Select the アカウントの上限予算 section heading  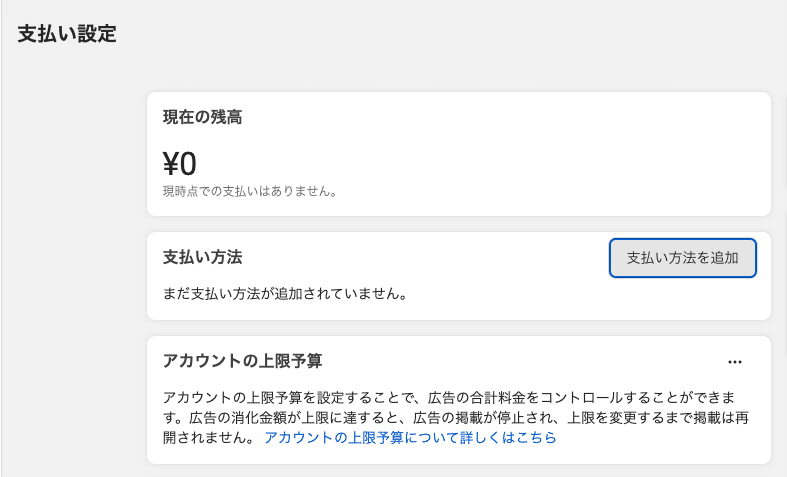pyautogui.click(x=242, y=361)
